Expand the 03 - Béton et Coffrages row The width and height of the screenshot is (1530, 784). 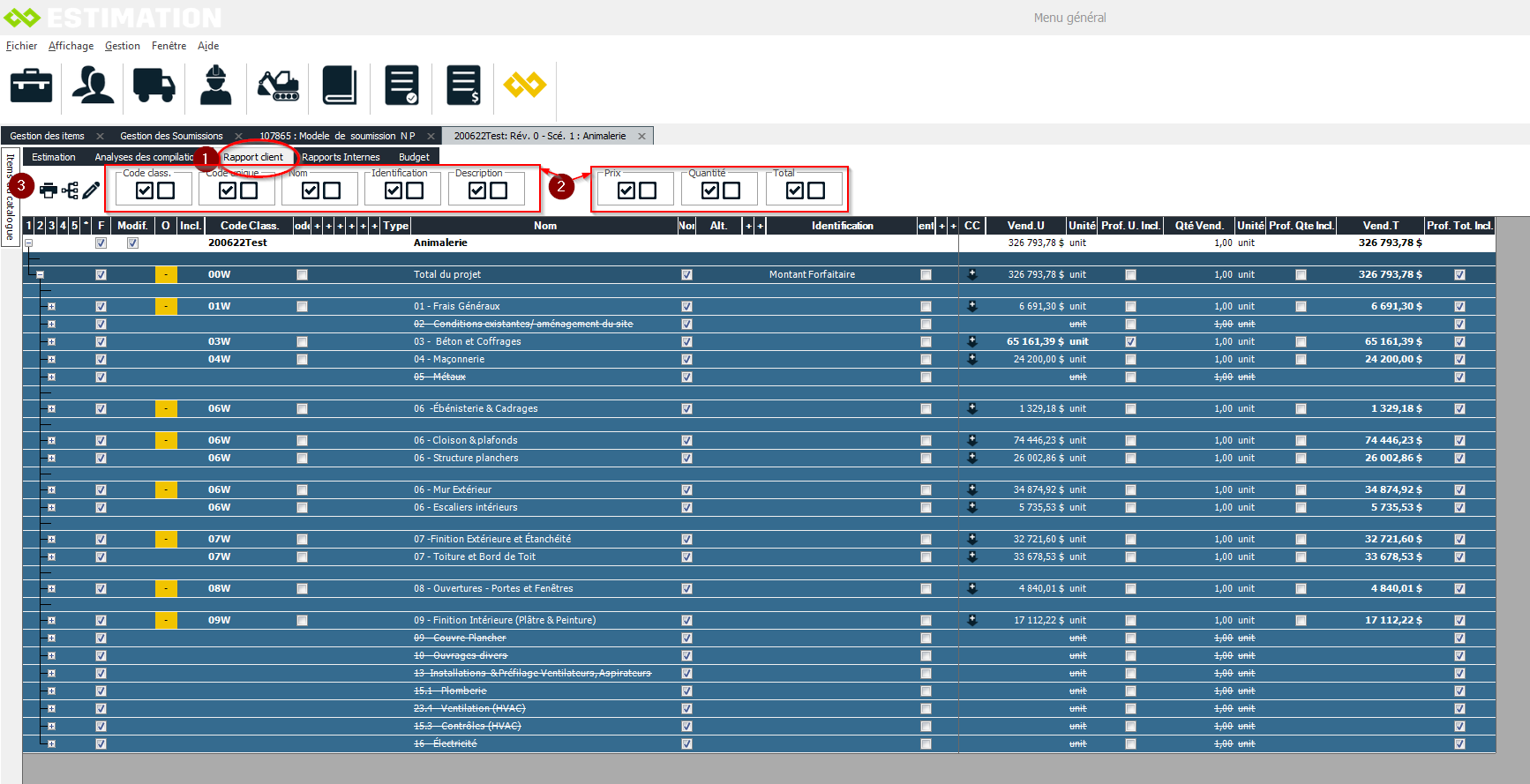pos(51,342)
